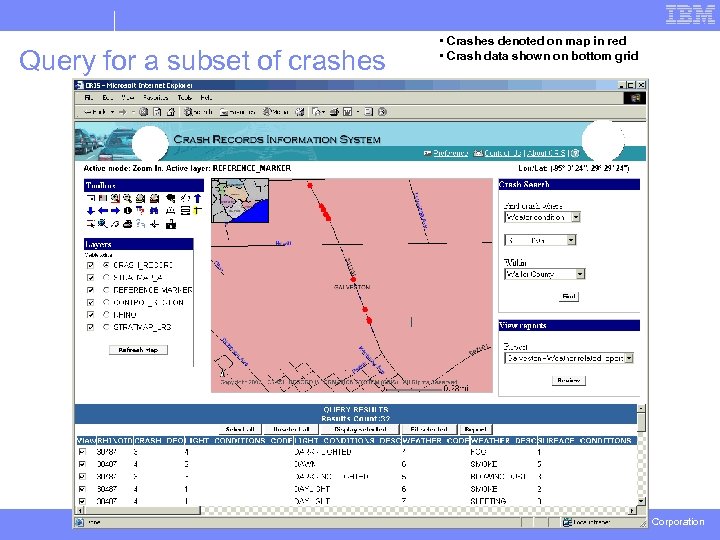
Task: Click the Report button in Query Results
Action: pos(475,429)
